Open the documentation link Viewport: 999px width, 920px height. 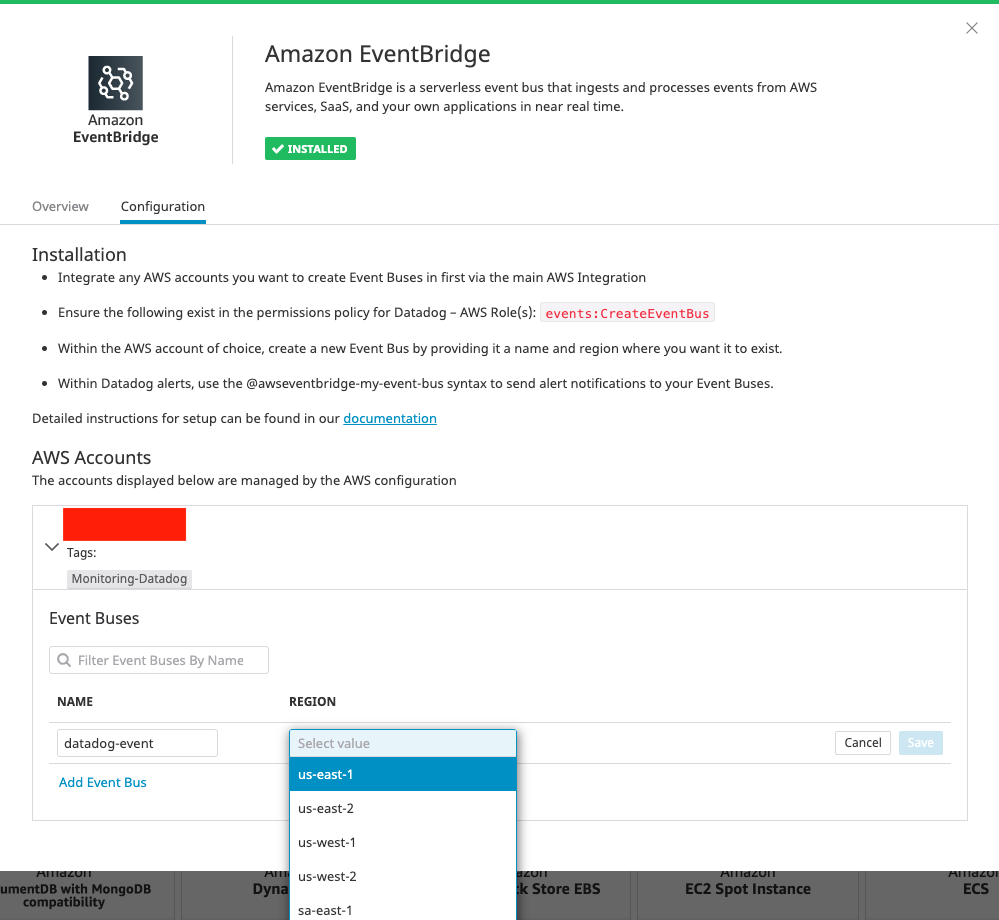coord(390,418)
